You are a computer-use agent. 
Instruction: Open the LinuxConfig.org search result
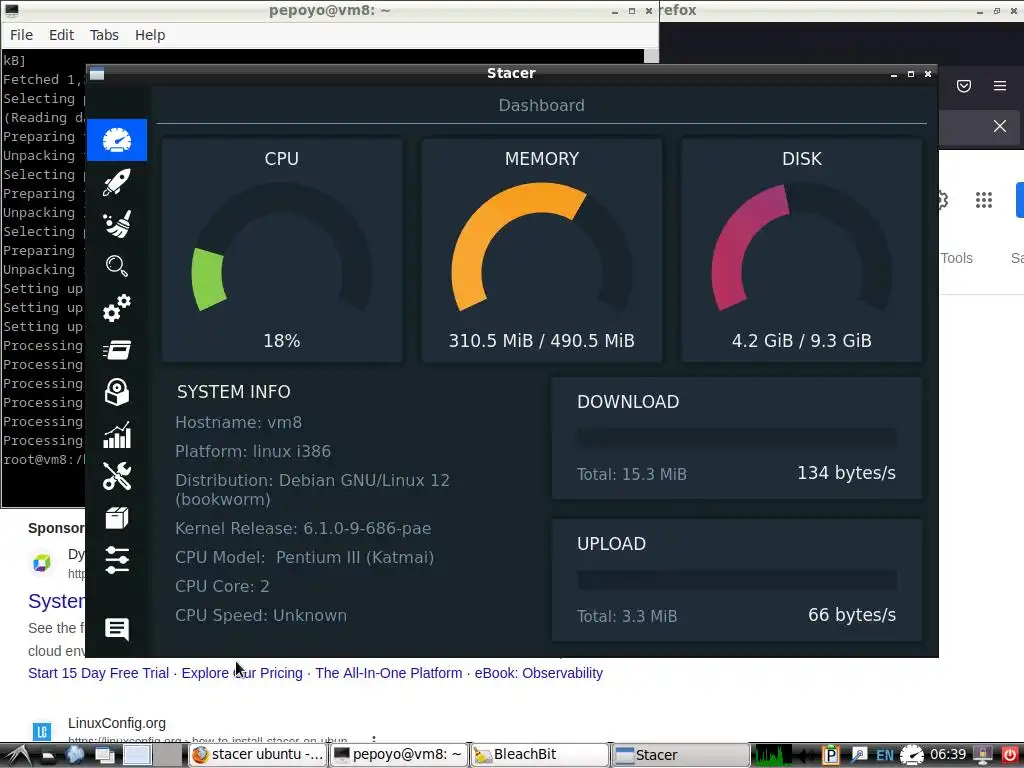[x=117, y=723]
